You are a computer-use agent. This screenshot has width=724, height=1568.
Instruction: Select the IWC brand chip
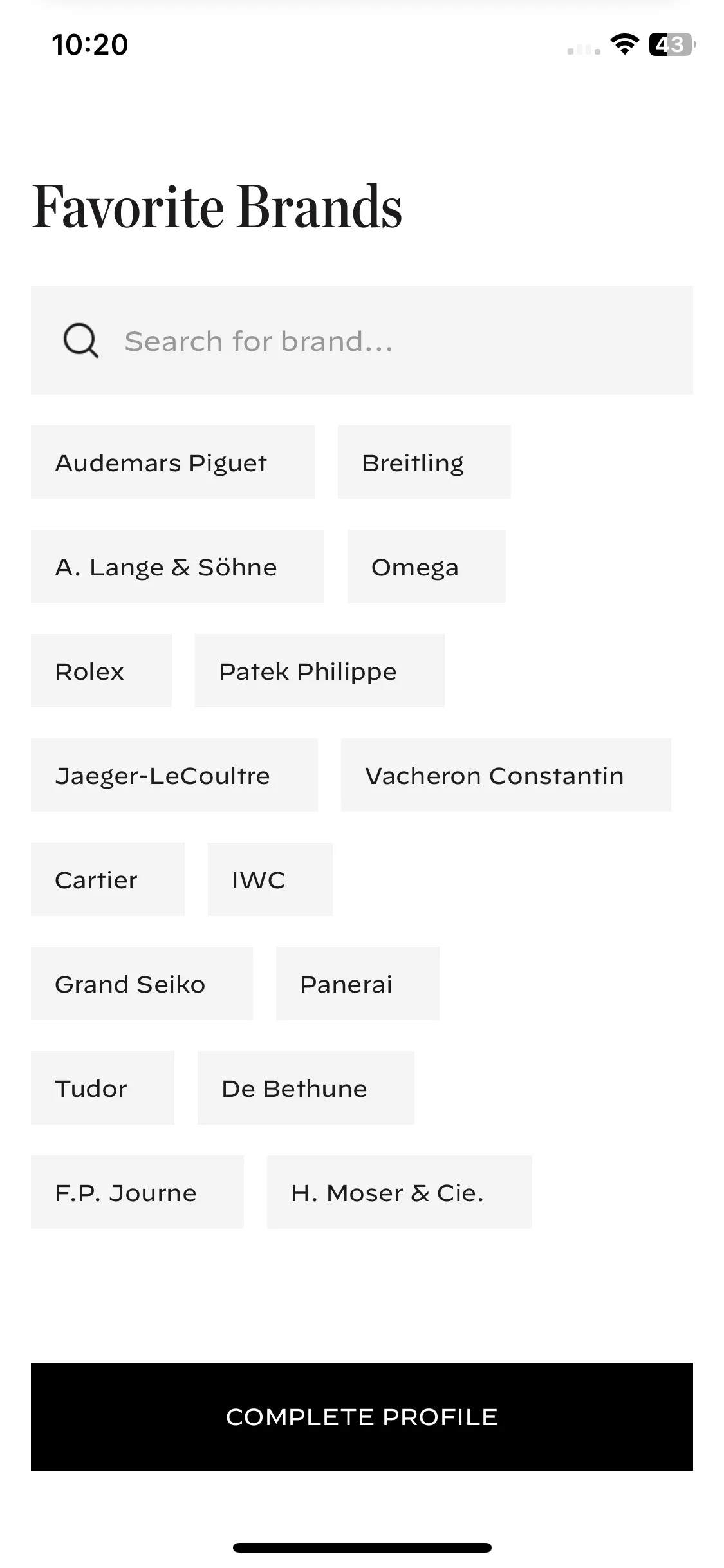tap(270, 879)
